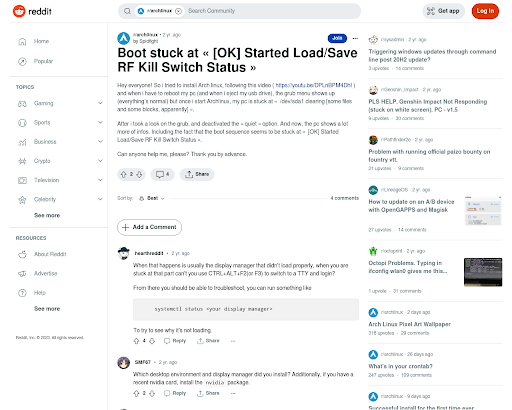Image resolution: width=512 pixels, height=410 pixels.
Task: Remove the r/archlinux search filter chip
Action: click(x=178, y=11)
